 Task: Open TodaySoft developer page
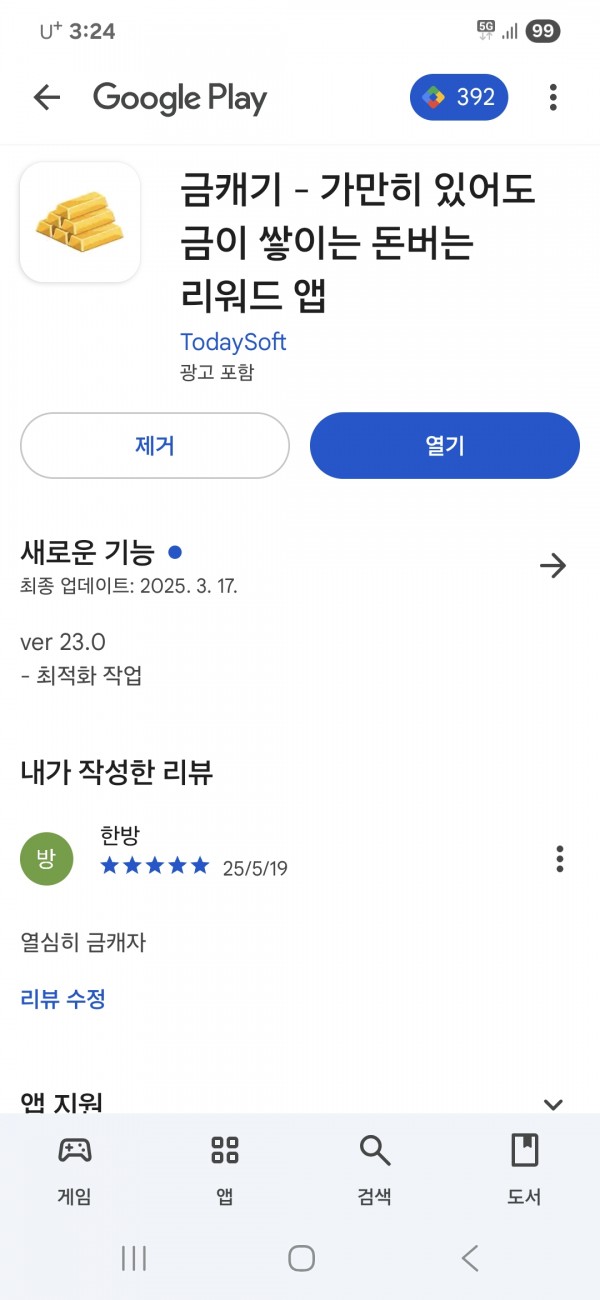tap(233, 342)
